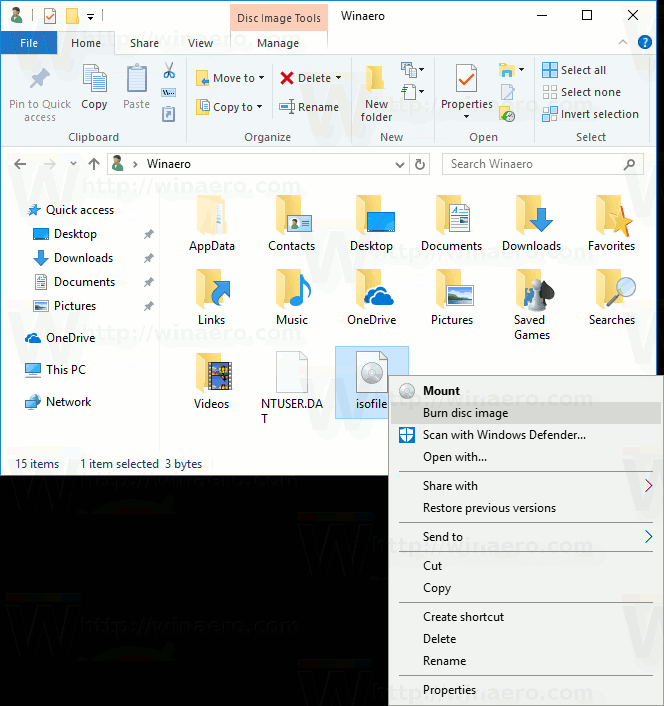Image resolution: width=664 pixels, height=706 pixels.
Task: Open Quick access in navigation pane
Action: pyautogui.click(x=71, y=210)
